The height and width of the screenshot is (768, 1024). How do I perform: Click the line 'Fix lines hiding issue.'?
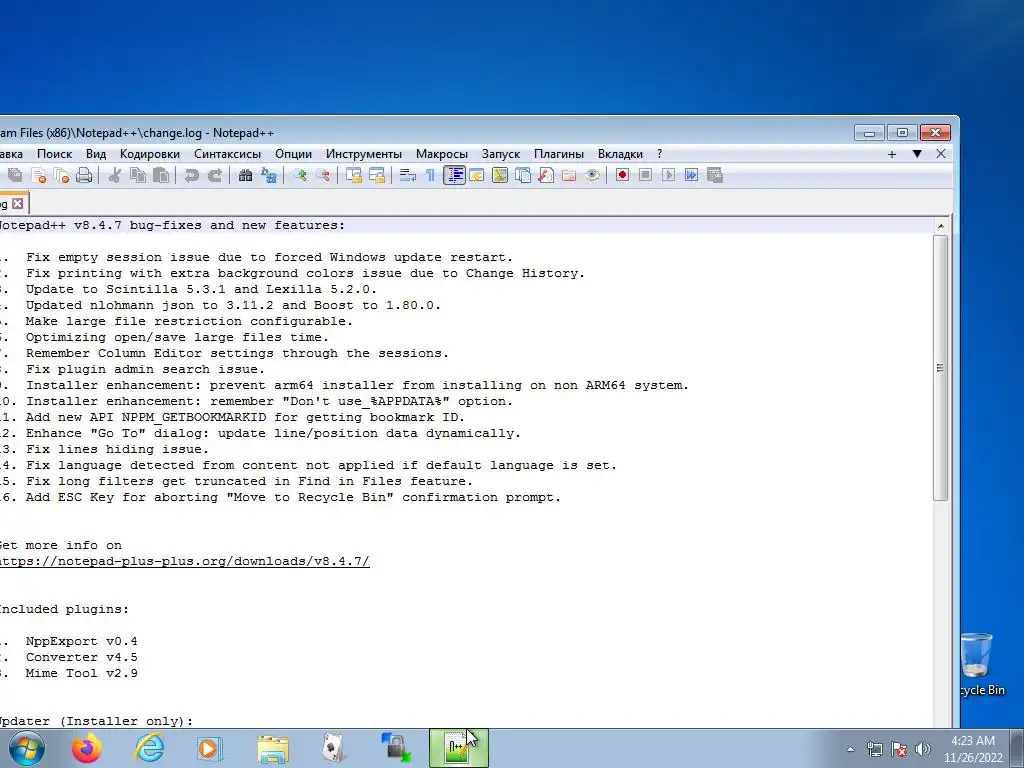pos(118,449)
